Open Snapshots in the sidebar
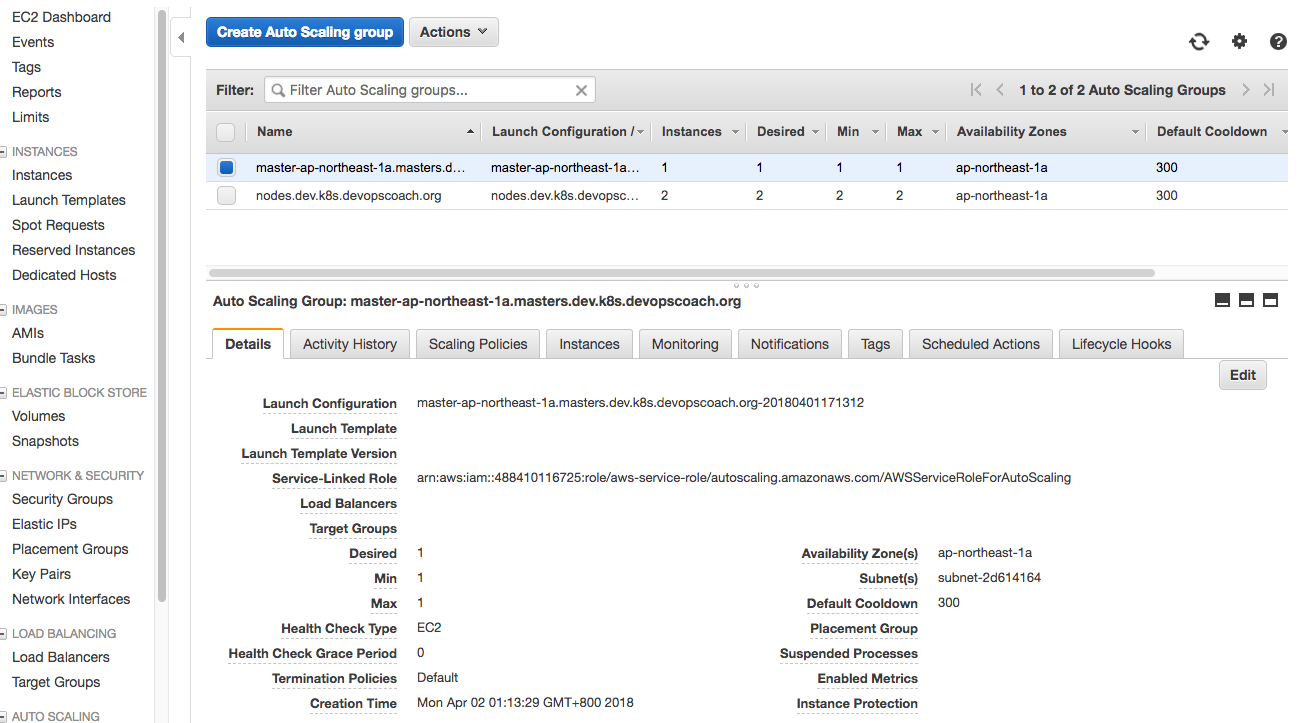Screen dimensions: 1301x723 coord(45,441)
